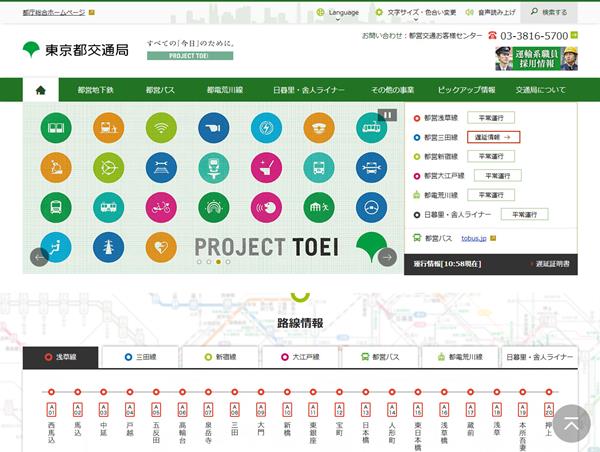
Task: Open the 都営バス menu
Action: [160, 90]
